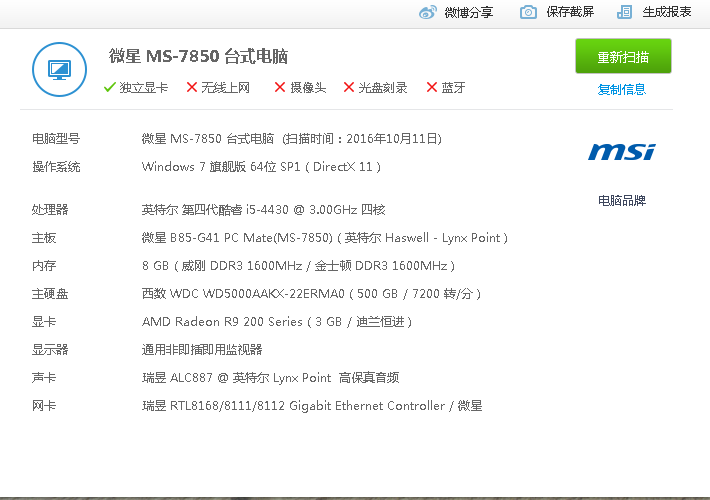Click the 电脑型号 row label

tap(56, 139)
